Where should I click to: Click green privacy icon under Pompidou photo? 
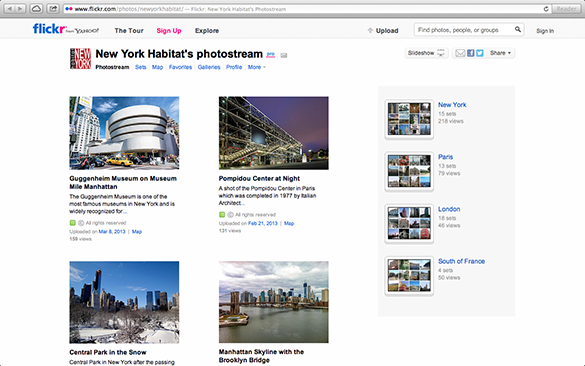[x=222, y=215]
